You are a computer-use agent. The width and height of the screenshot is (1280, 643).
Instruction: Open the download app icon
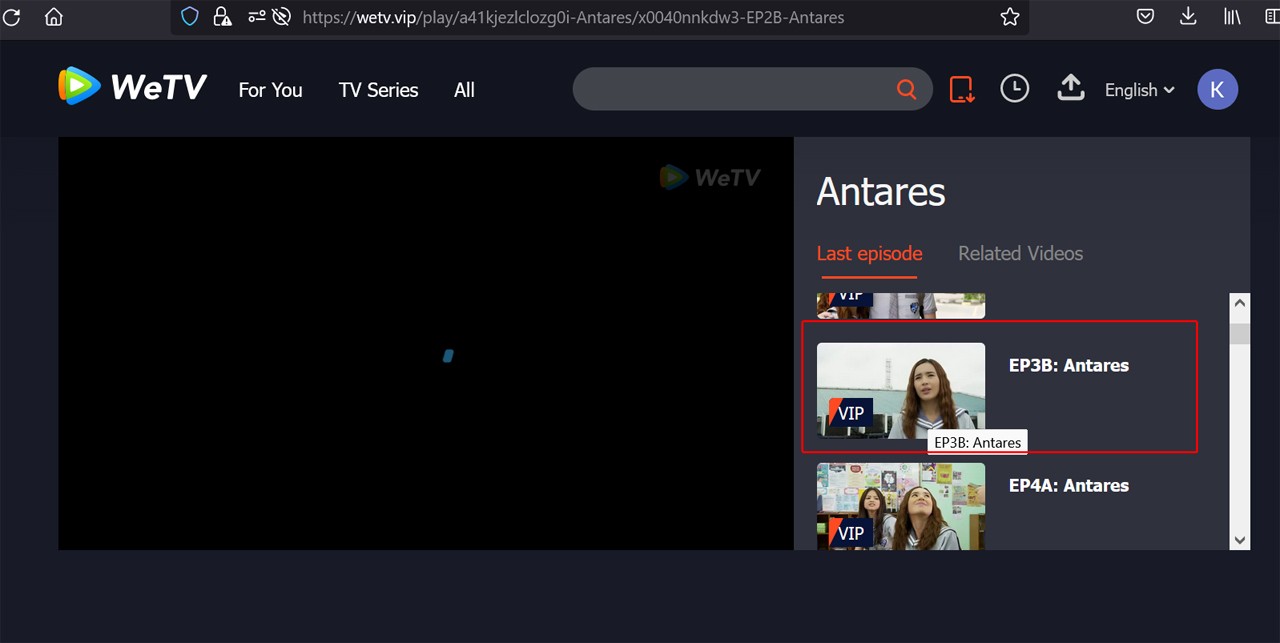tap(962, 89)
